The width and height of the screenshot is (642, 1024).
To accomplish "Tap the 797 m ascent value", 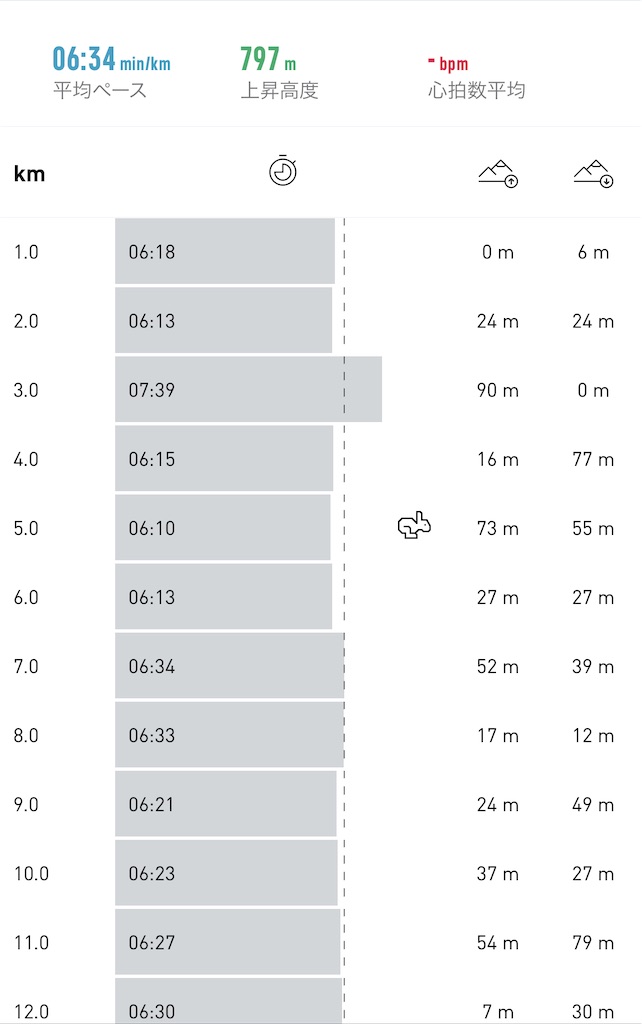I will 268,59.
